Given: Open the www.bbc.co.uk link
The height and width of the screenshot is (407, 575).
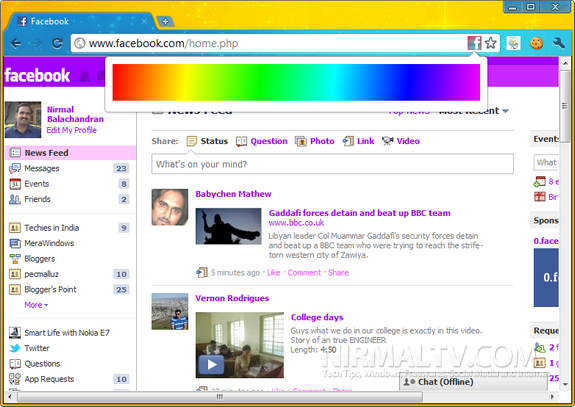Looking at the screenshot, I should tap(296, 223).
